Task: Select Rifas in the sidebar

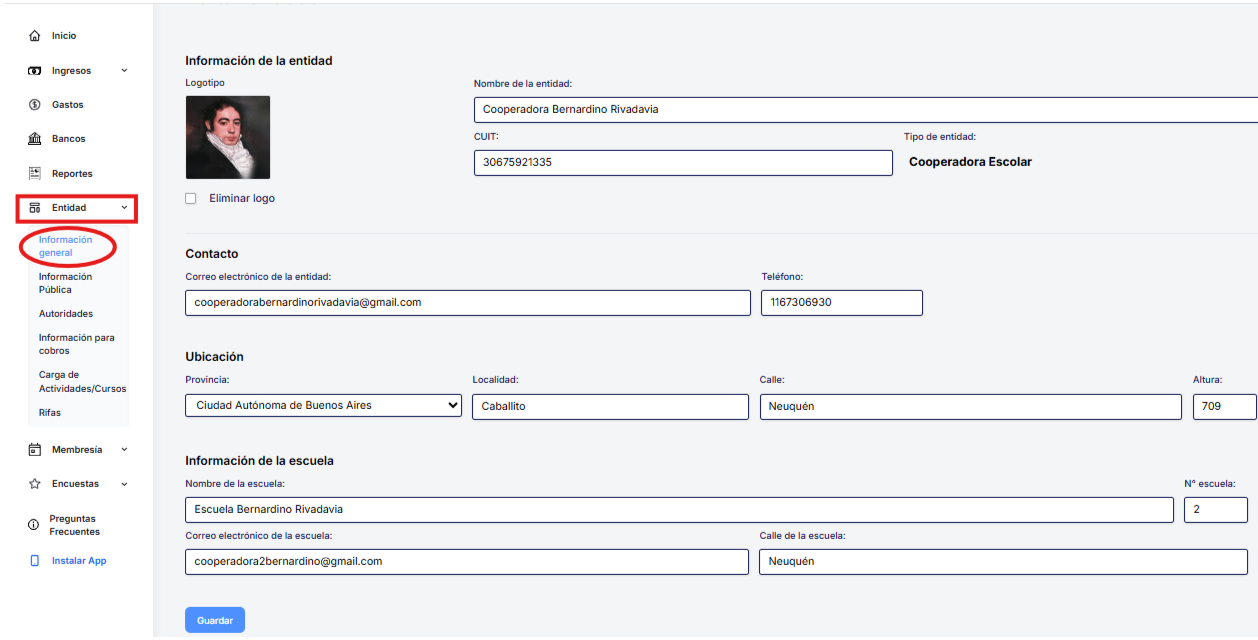Action: pos(50,413)
